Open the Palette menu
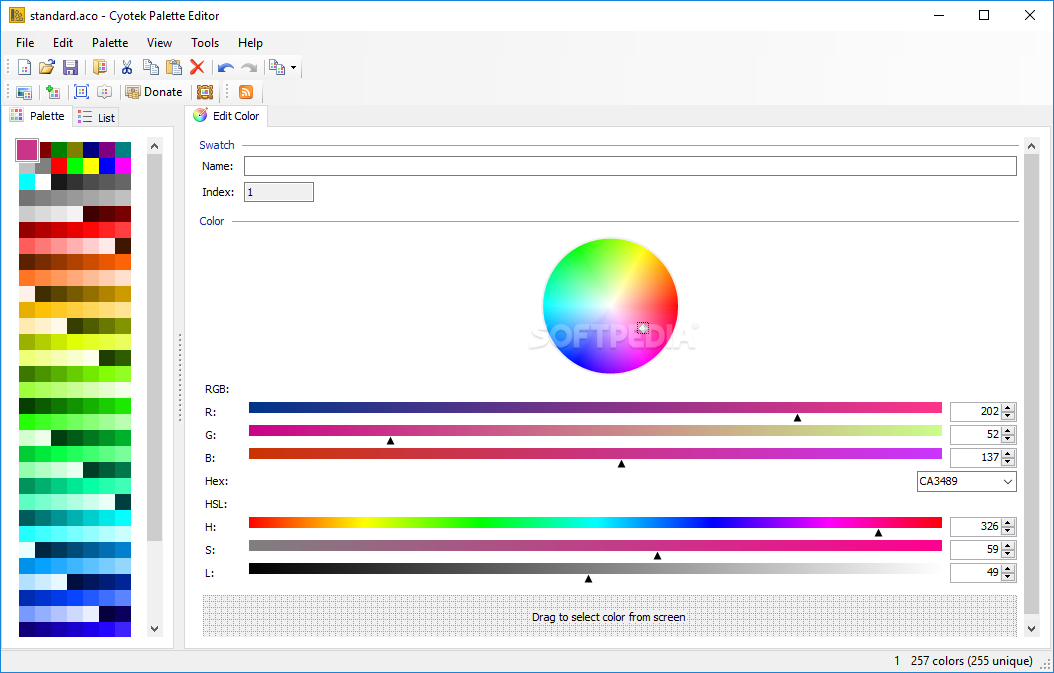This screenshot has height=673, width=1054. tap(110, 43)
